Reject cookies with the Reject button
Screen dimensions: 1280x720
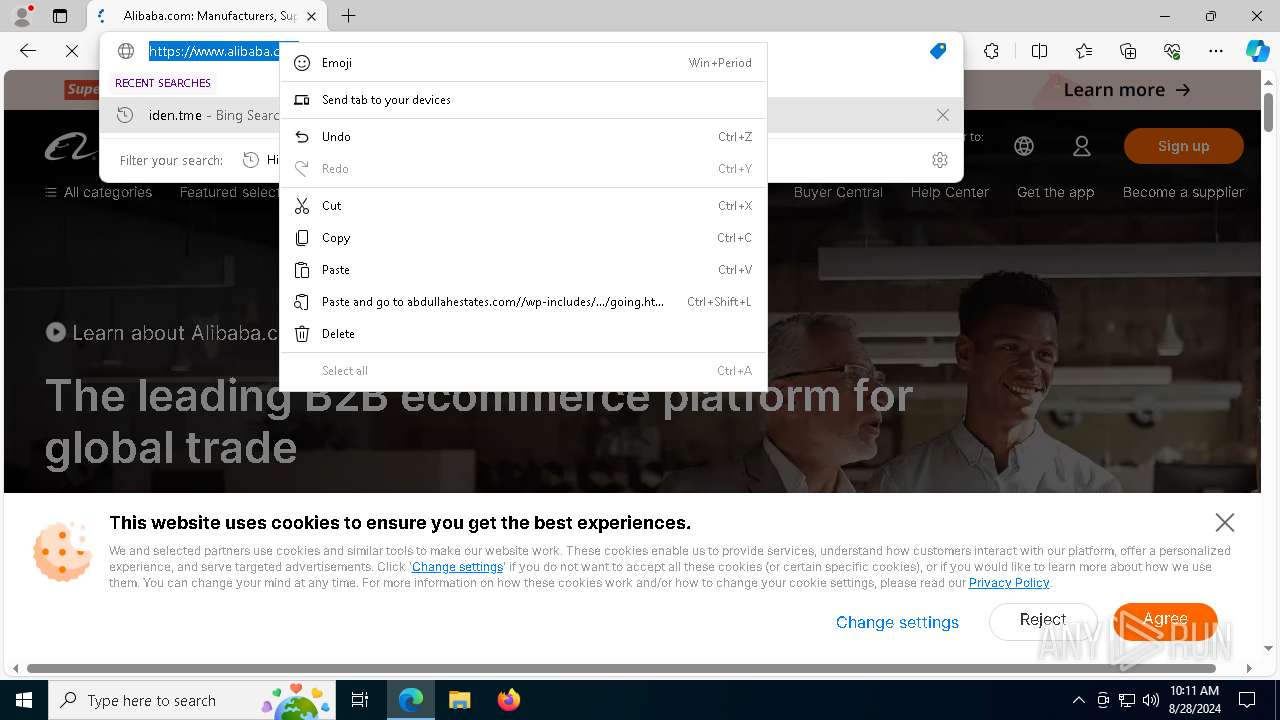1043,620
